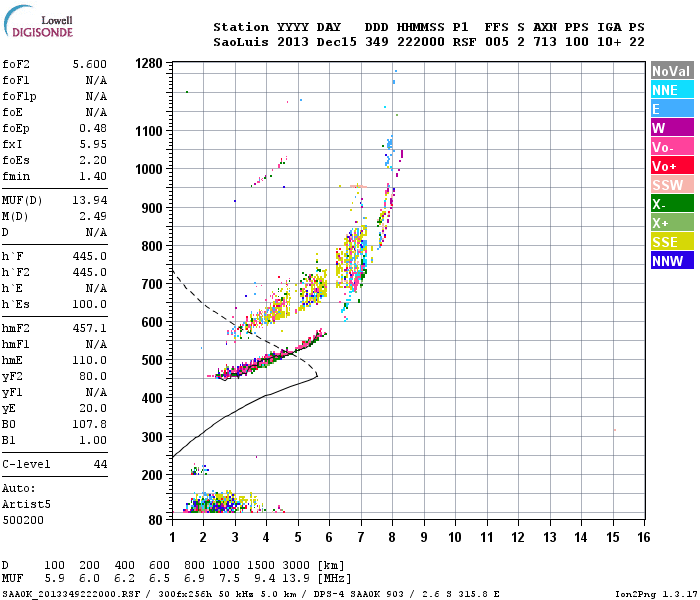Click the hmF2 value 457.1
700x600 pixels.
click(x=90, y=329)
